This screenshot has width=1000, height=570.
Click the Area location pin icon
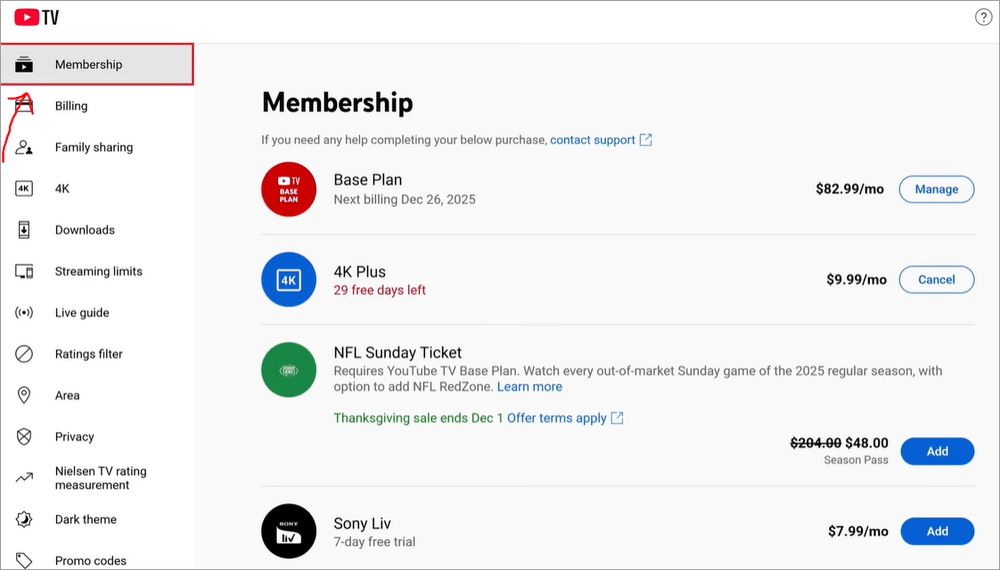coord(24,395)
